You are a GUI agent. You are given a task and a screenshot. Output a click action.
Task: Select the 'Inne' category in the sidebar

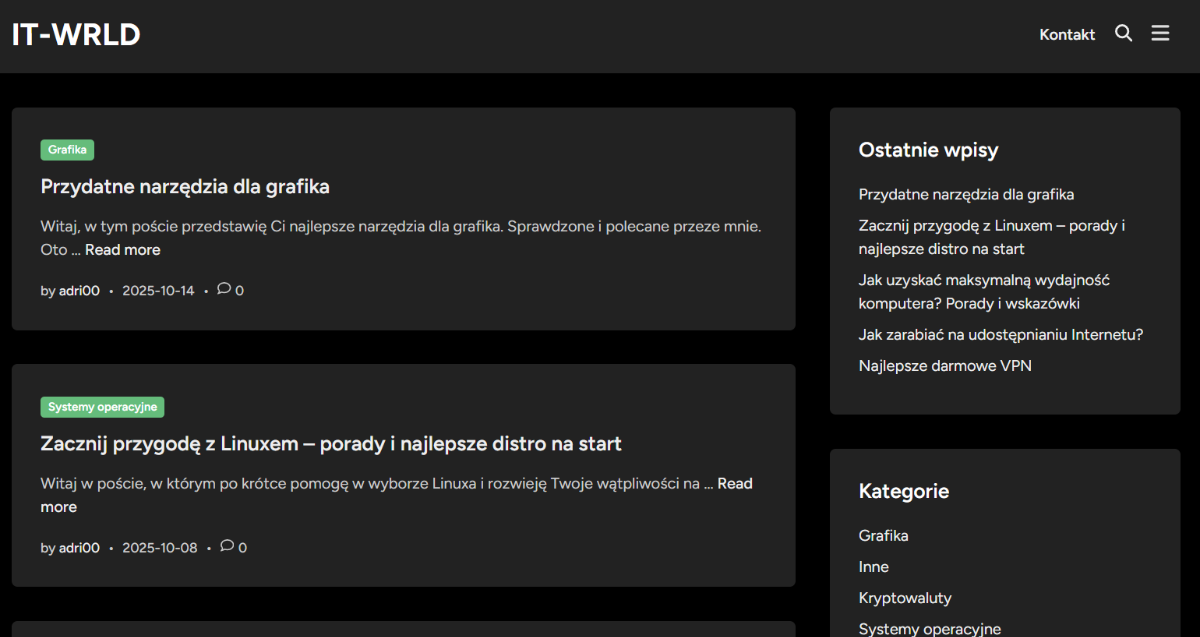[x=873, y=566]
